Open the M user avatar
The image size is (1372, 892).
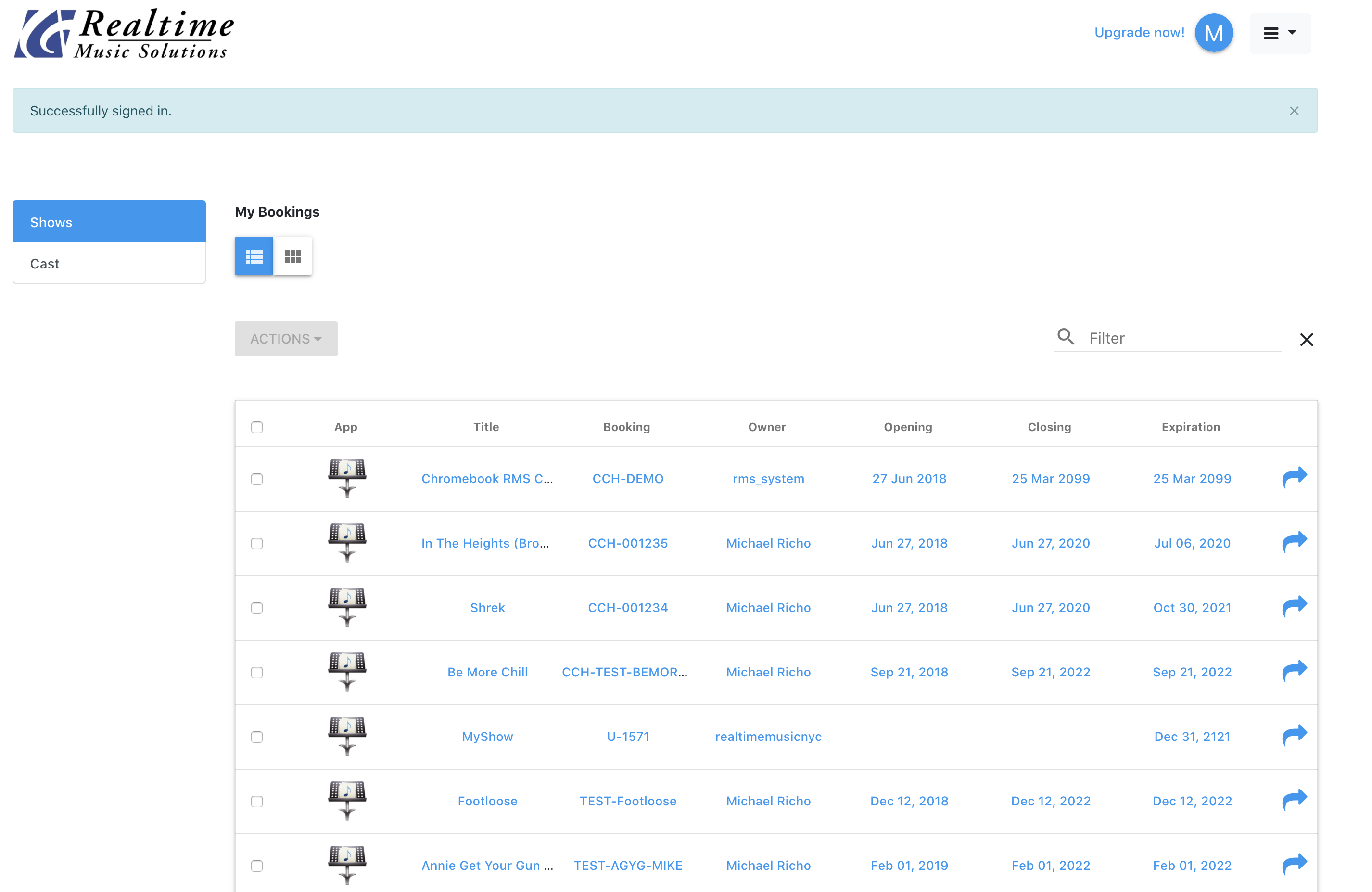coord(1213,33)
